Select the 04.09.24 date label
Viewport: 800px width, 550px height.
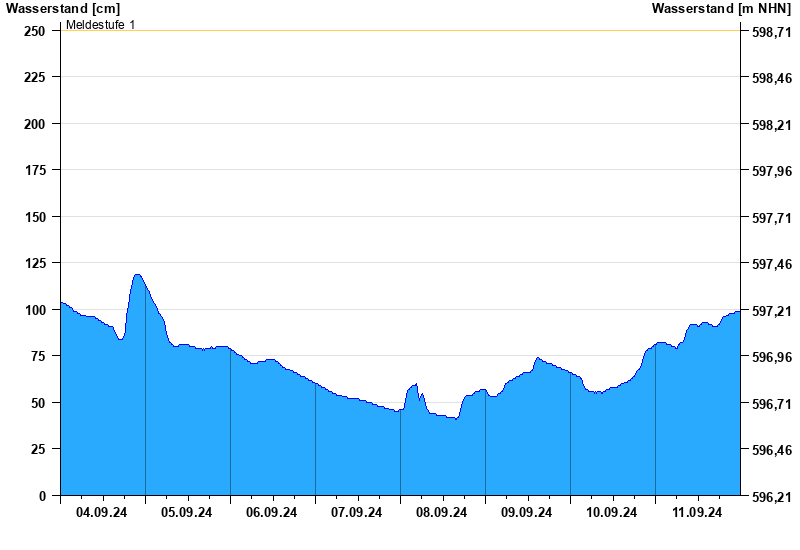tap(102, 513)
